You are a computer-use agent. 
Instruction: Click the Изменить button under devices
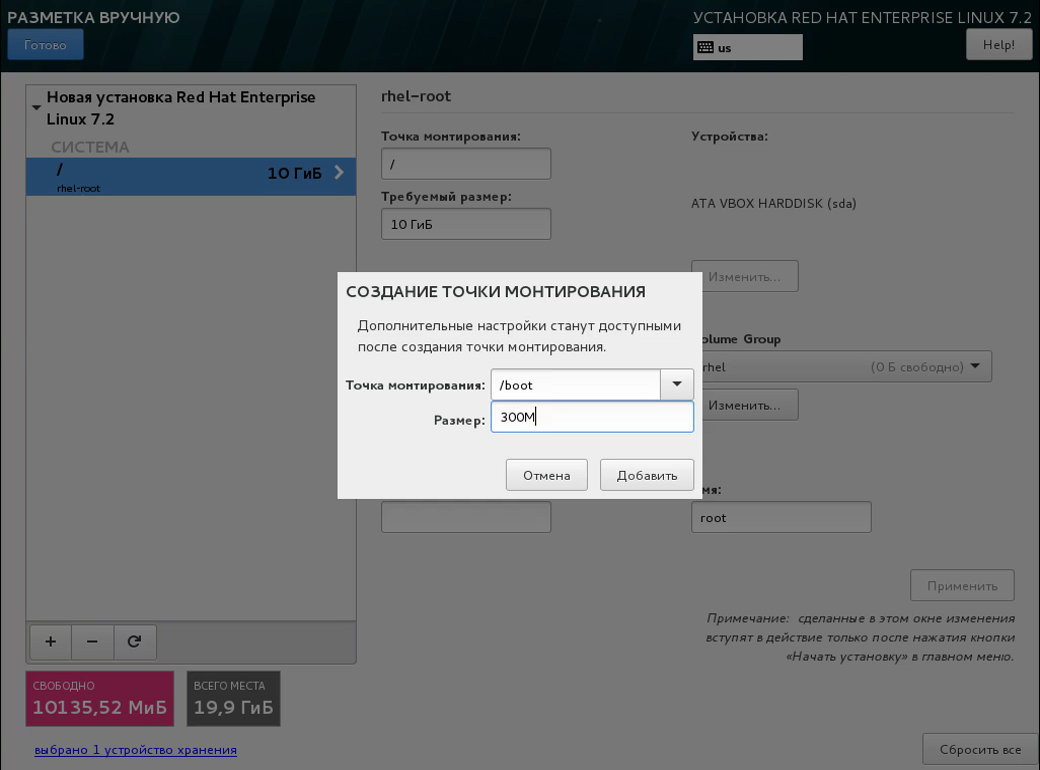click(x=745, y=276)
